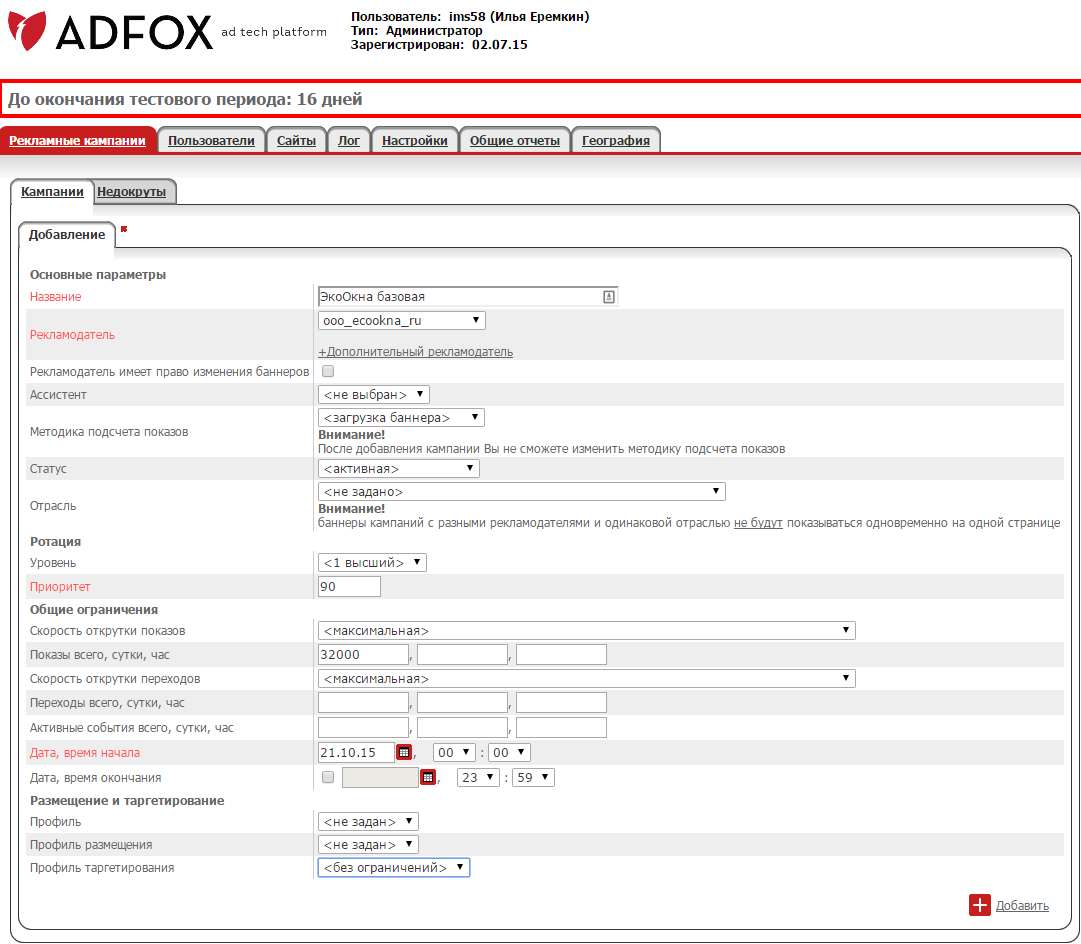The height and width of the screenshot is (944, 1081).
Task: Click the Приоритет input field
Action: pyautogui.click(x=349, y=587)
